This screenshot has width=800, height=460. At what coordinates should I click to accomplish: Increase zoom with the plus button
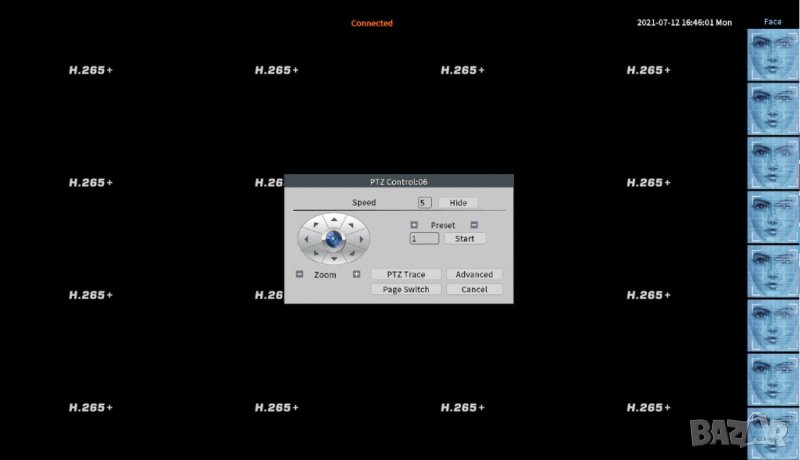pyautogui.click(x=356, y=274)
